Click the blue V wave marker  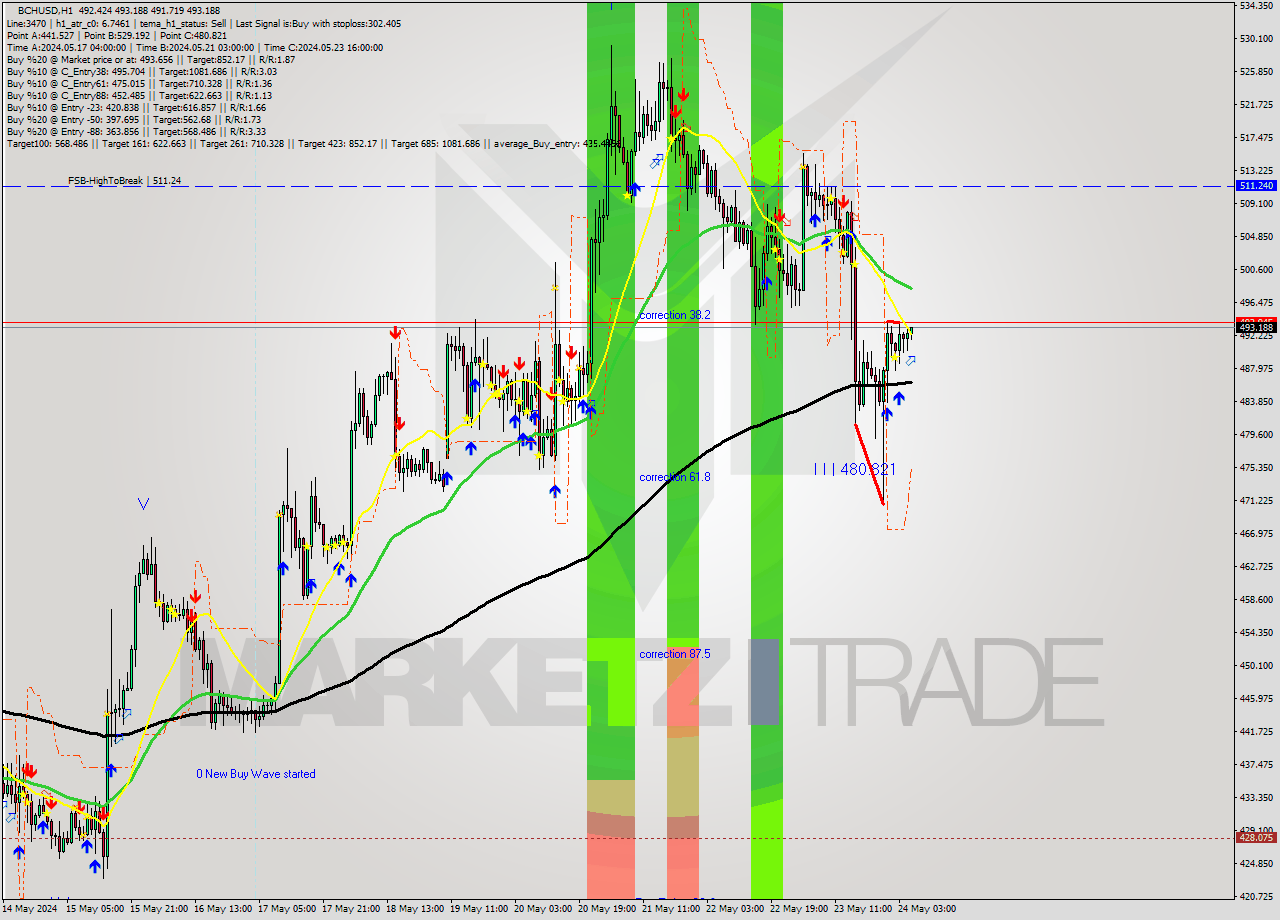pyautogui.click(x=143, y=504)
